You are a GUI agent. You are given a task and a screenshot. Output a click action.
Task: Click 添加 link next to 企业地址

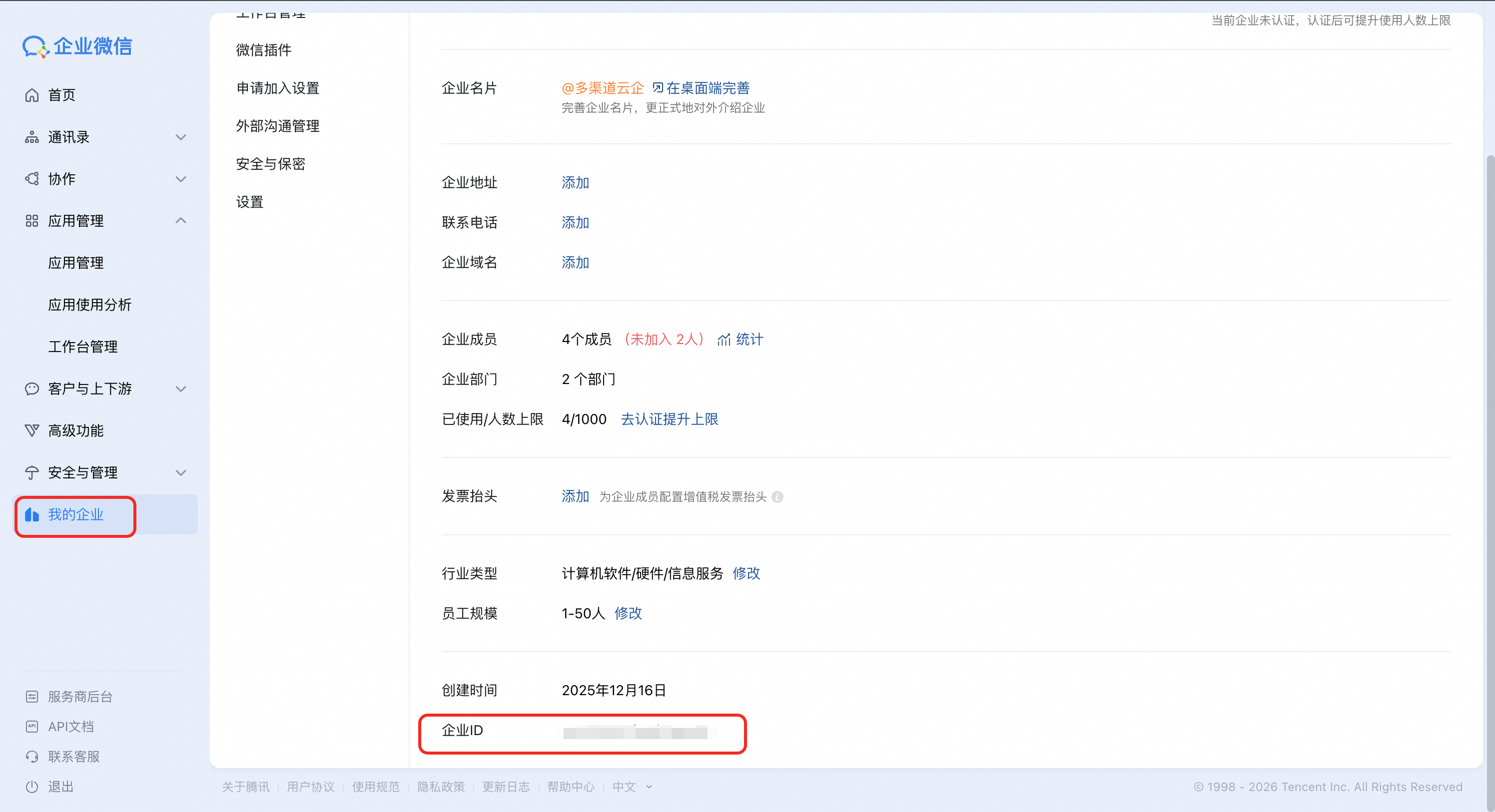[x=575, y=183]
